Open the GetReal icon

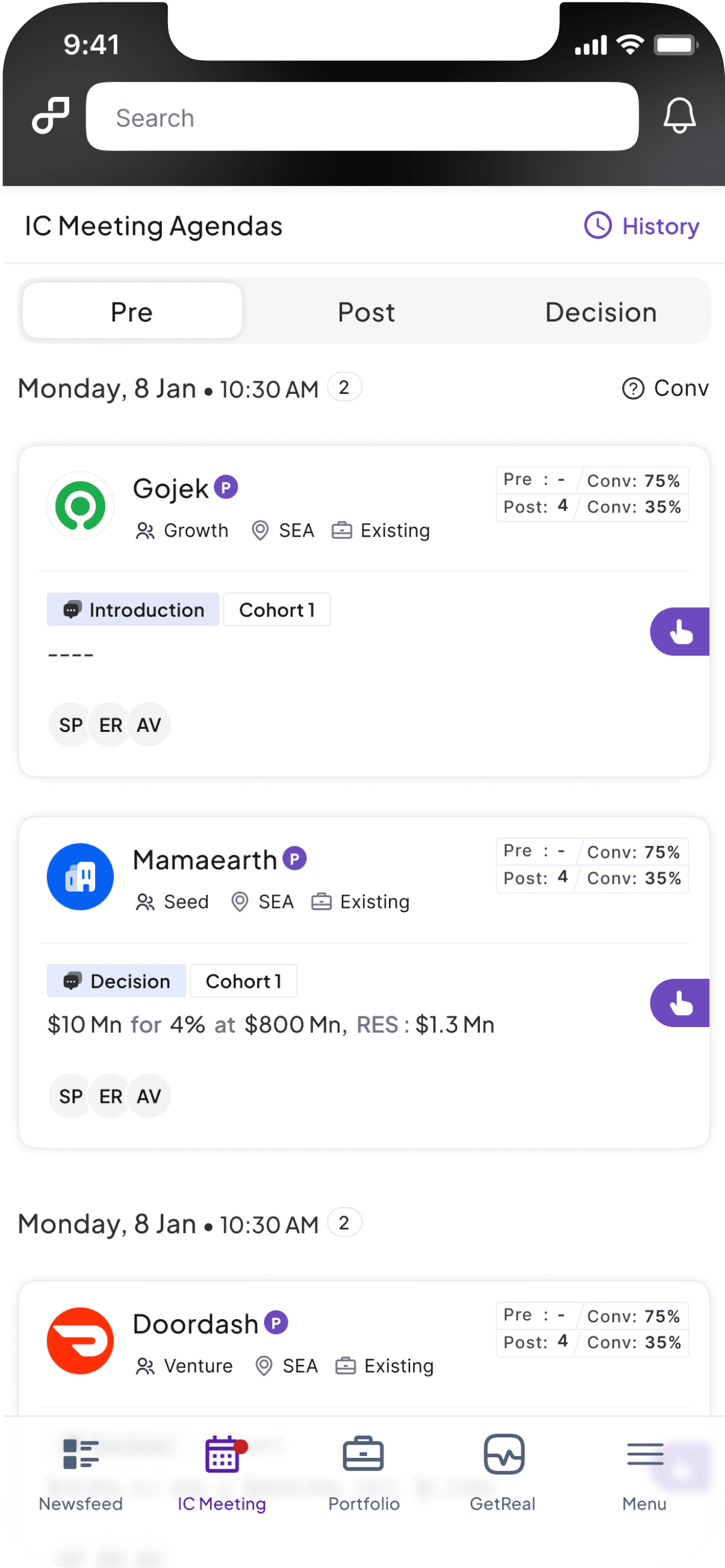(503, 1454)
